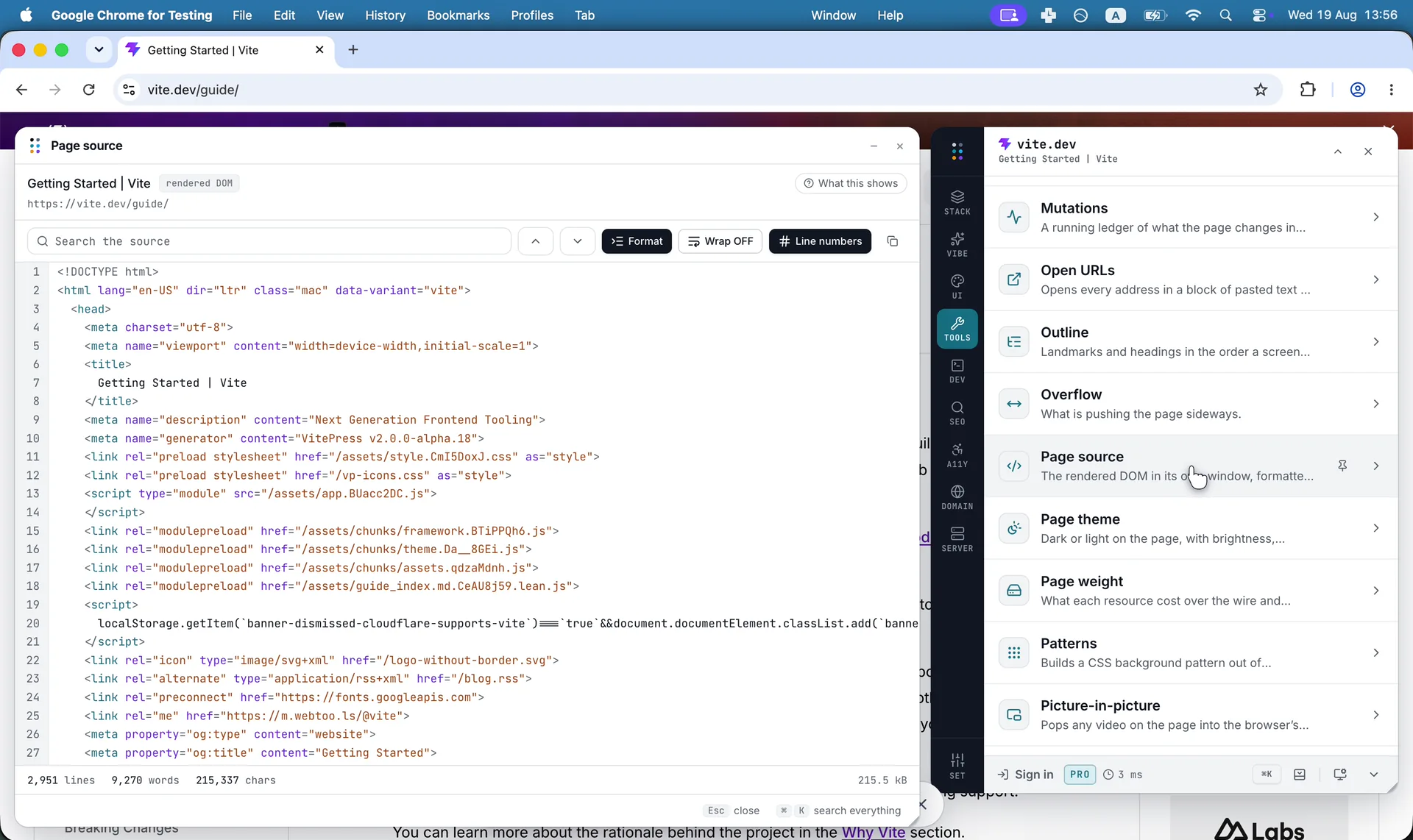
Task: Click the Patterns tool icon
Action: coord(1013,652)
